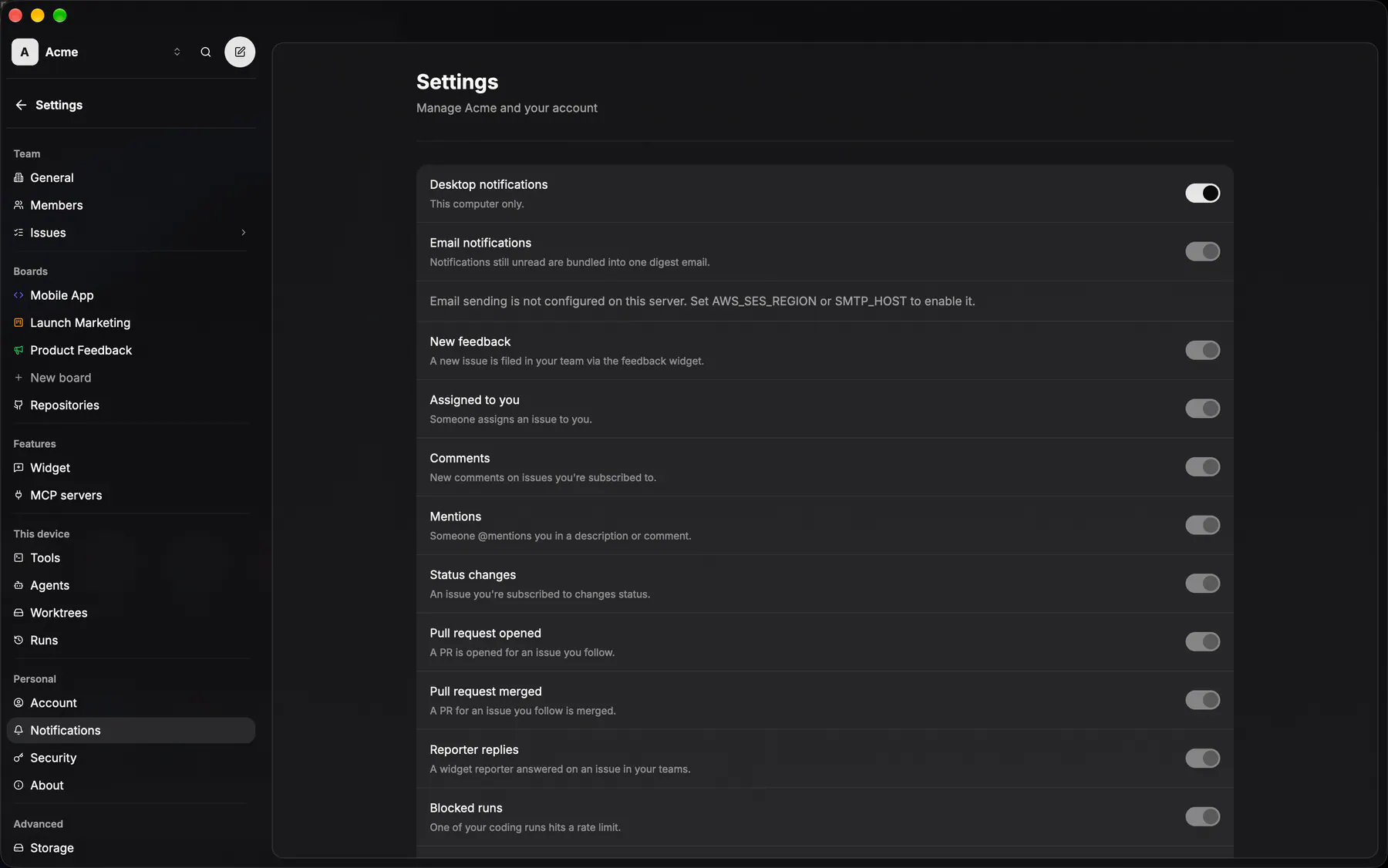Open the Security settings page
Viewport: 1388px width, 868px height.
pos(131,758)
